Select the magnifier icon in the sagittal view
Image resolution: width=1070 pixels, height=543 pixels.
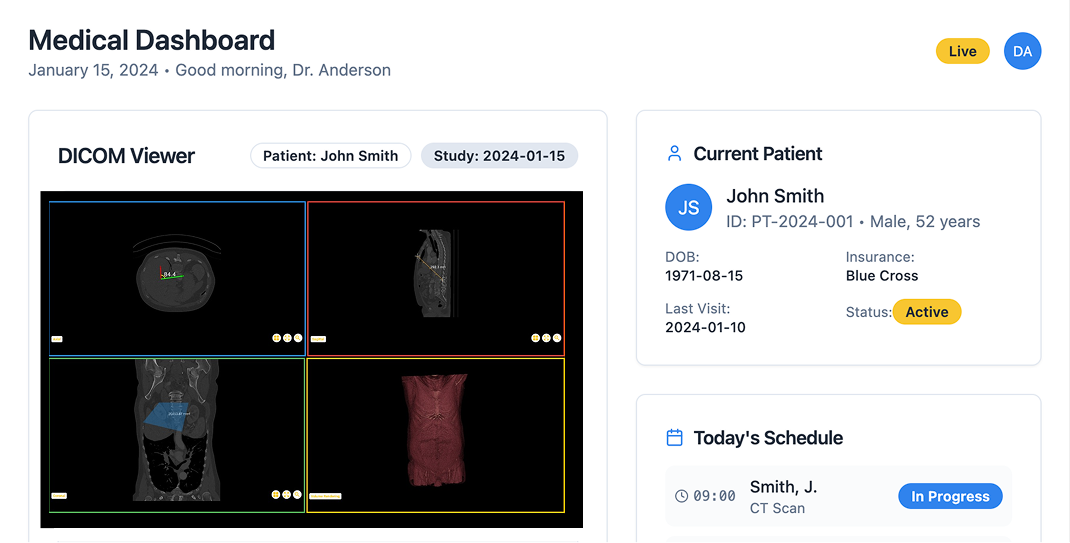[x=557, y=338]
